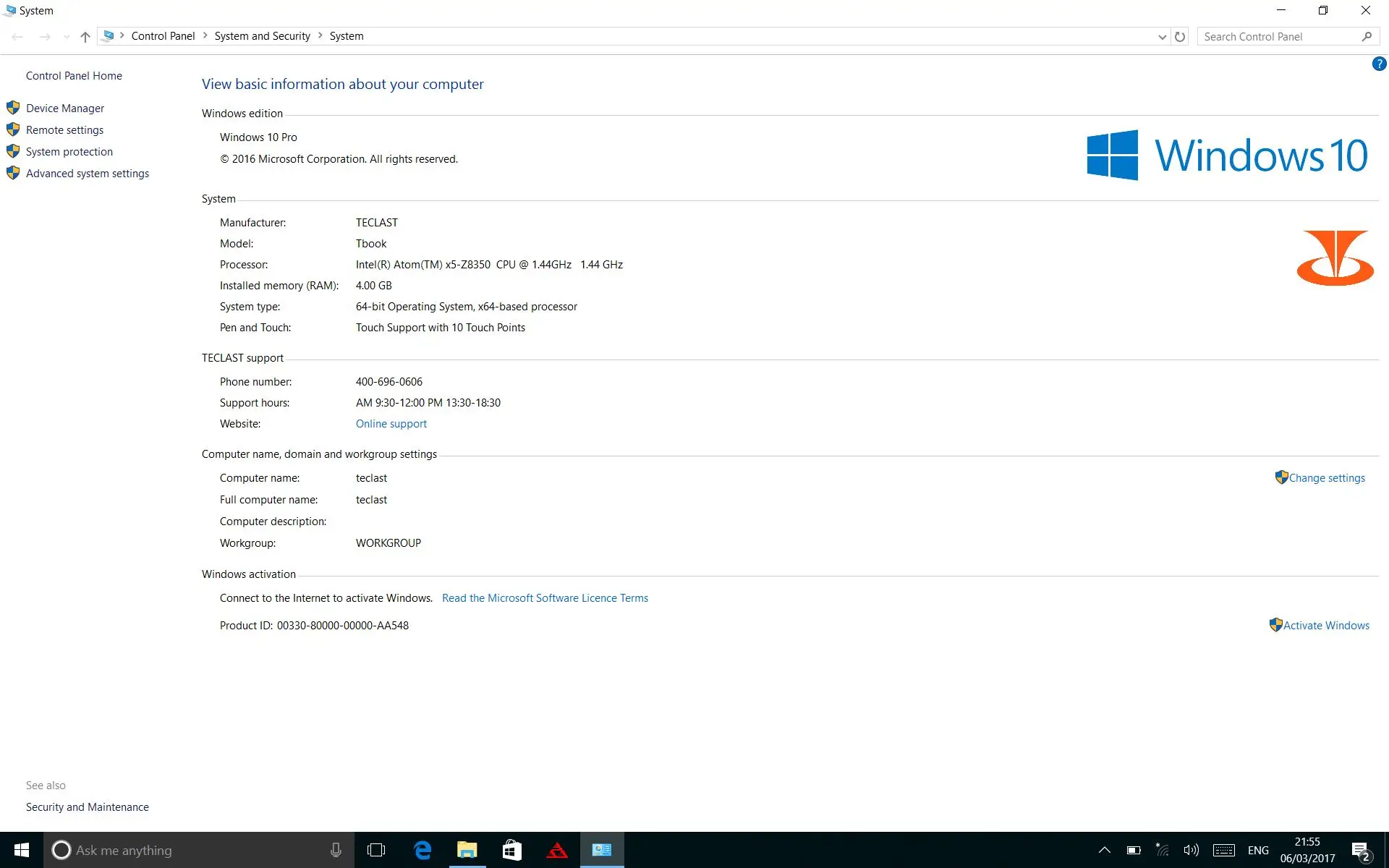Select System in the breadcrumb path
1389x868 pixels.
point(347,36)
